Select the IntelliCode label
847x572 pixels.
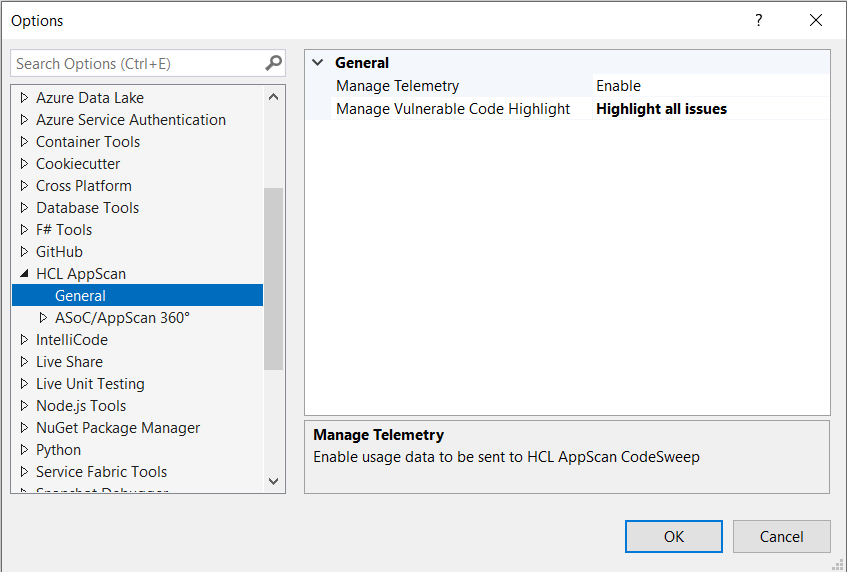(x=72, y=340)
